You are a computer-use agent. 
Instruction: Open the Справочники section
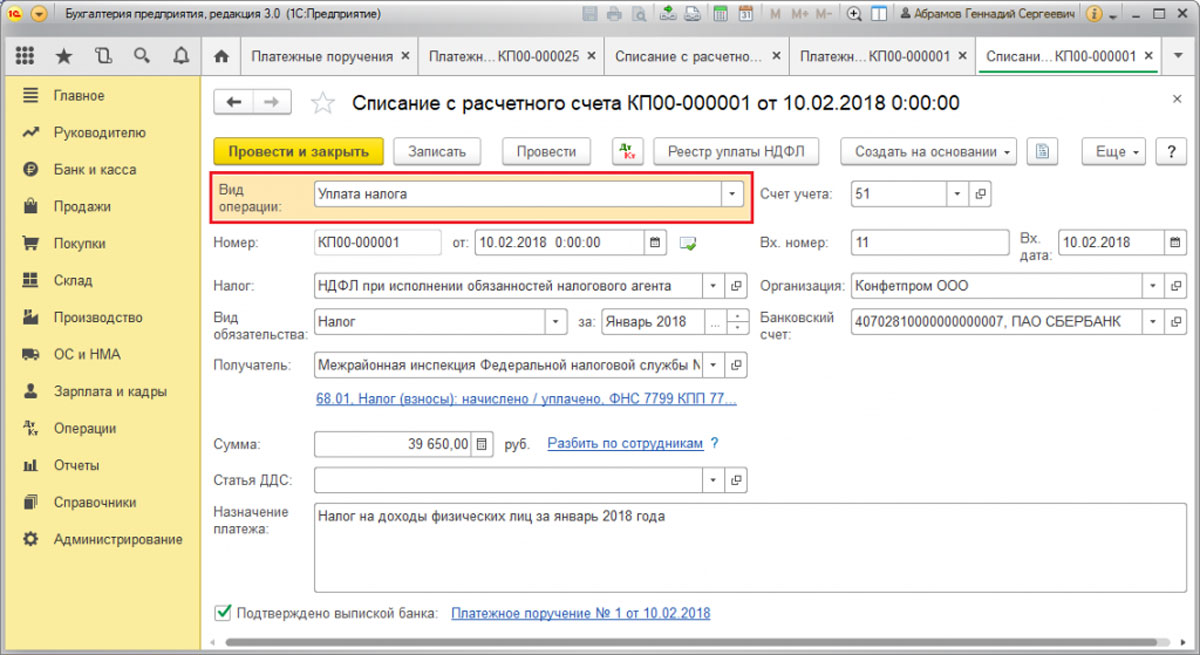(x=95, y=503)
